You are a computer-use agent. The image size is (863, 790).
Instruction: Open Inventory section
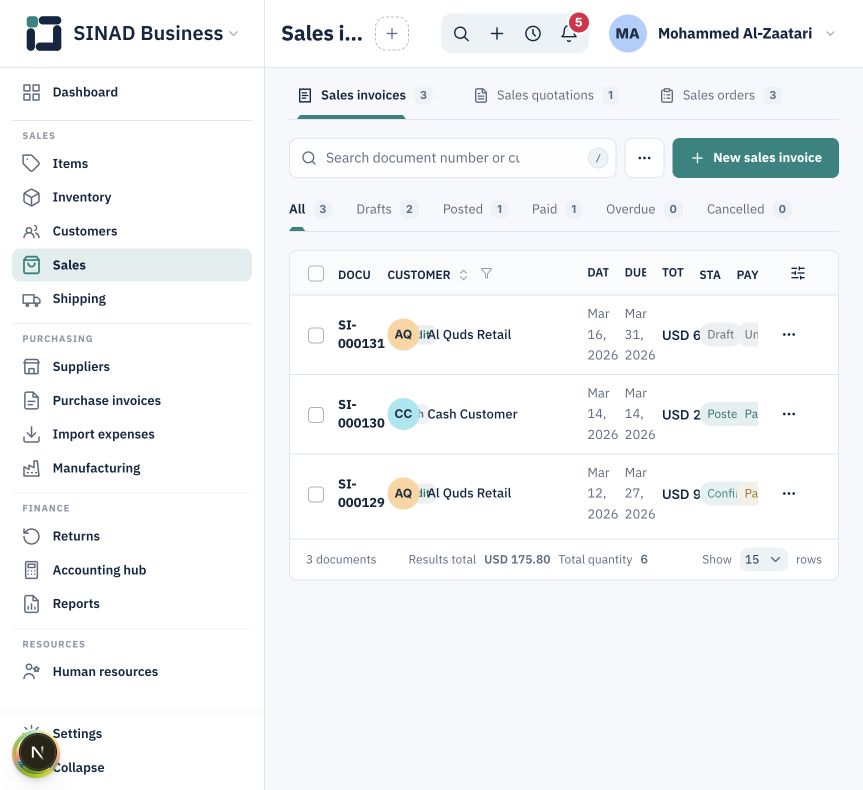[132, 197]
